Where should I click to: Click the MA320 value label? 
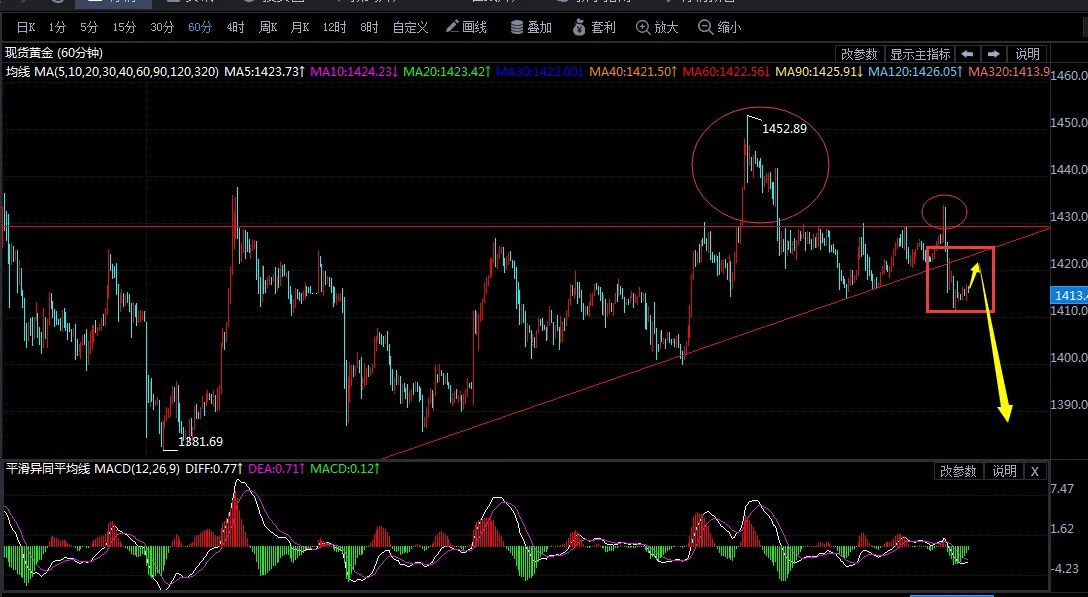pos(1008,72)
